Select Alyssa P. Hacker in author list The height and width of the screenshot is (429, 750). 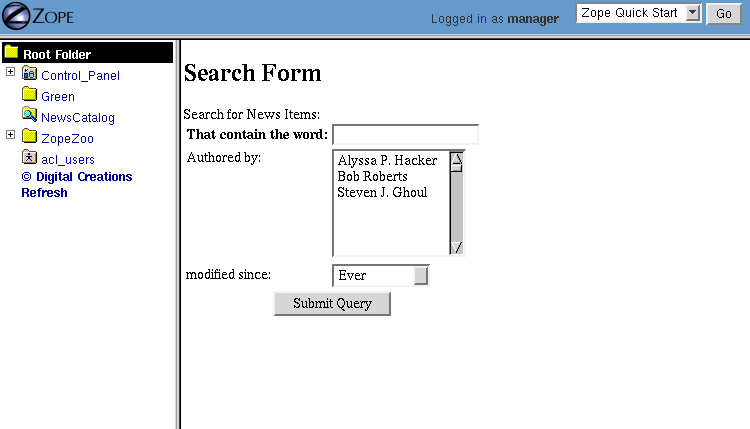[x=387, y=161]
